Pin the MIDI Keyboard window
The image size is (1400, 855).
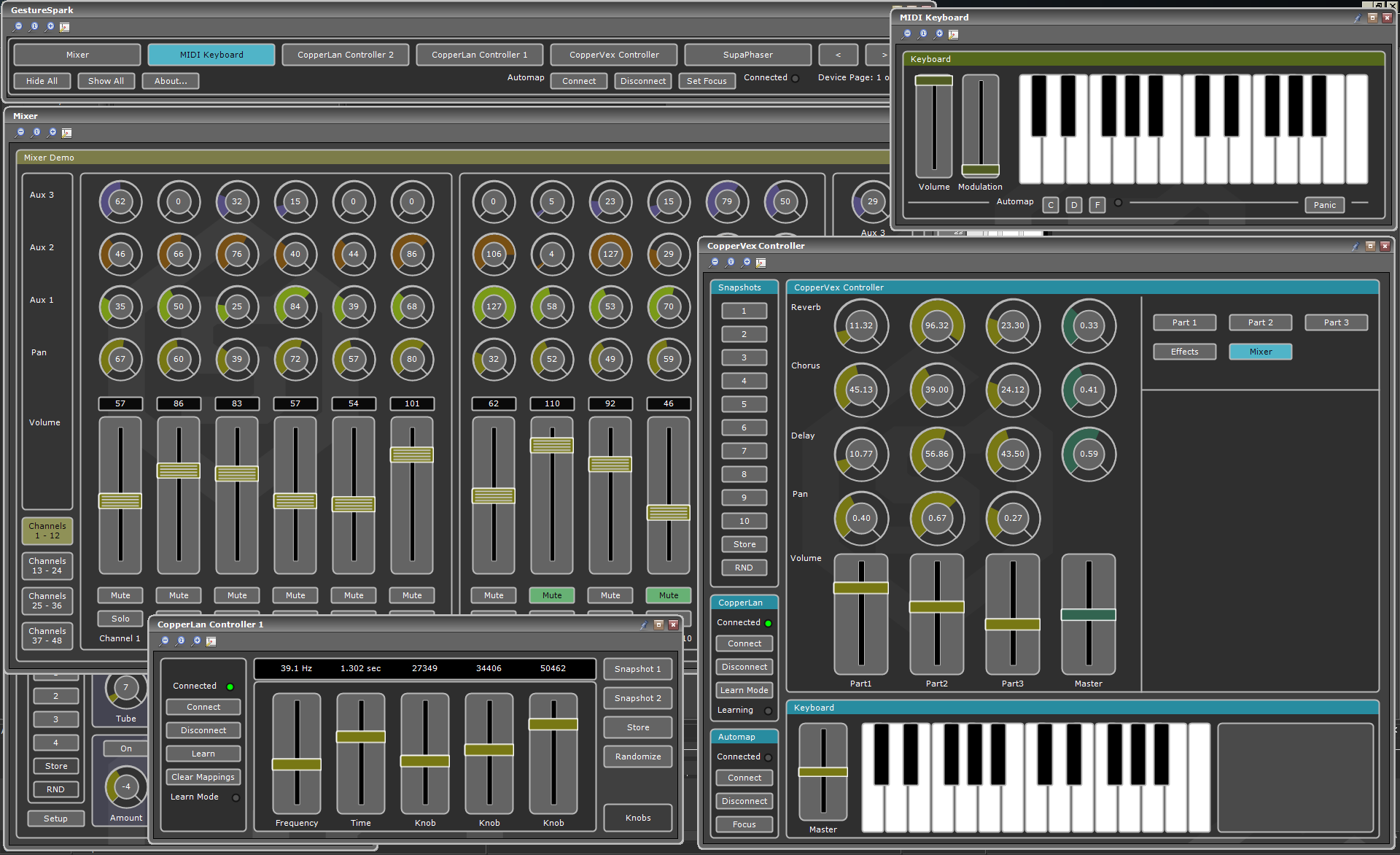pyautogui.click(x=1358, y=18)
